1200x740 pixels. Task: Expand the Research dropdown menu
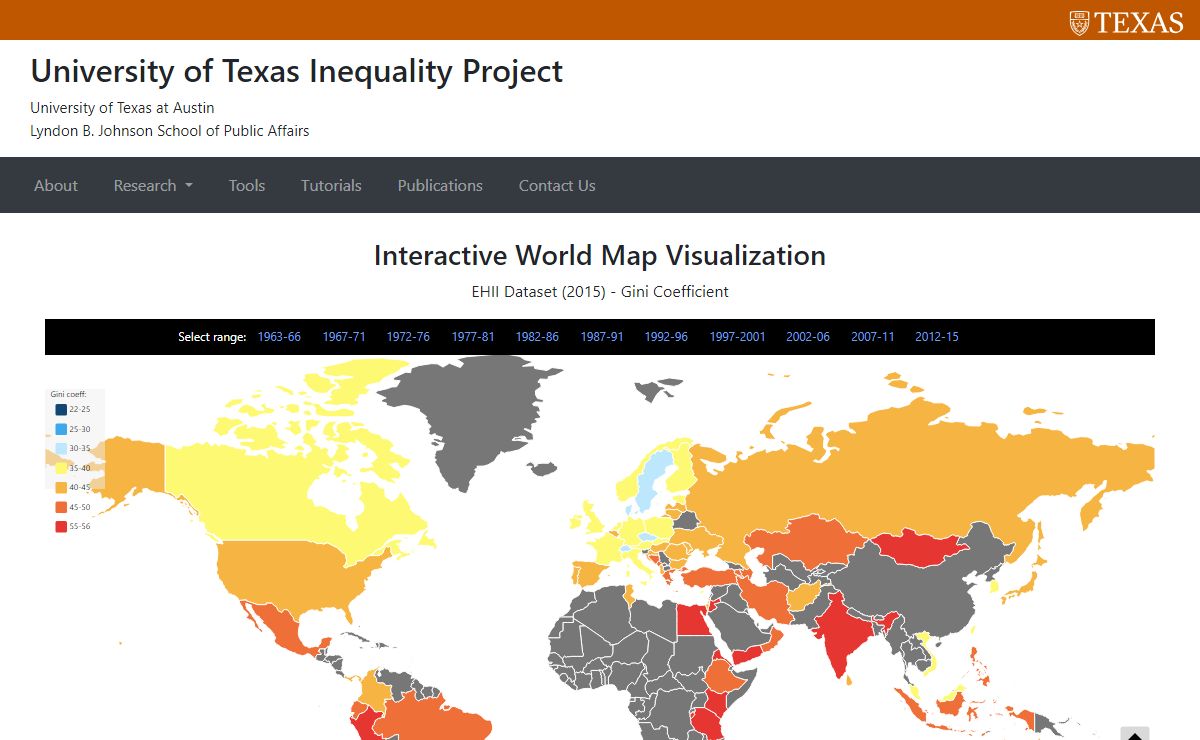pos(153,185)
